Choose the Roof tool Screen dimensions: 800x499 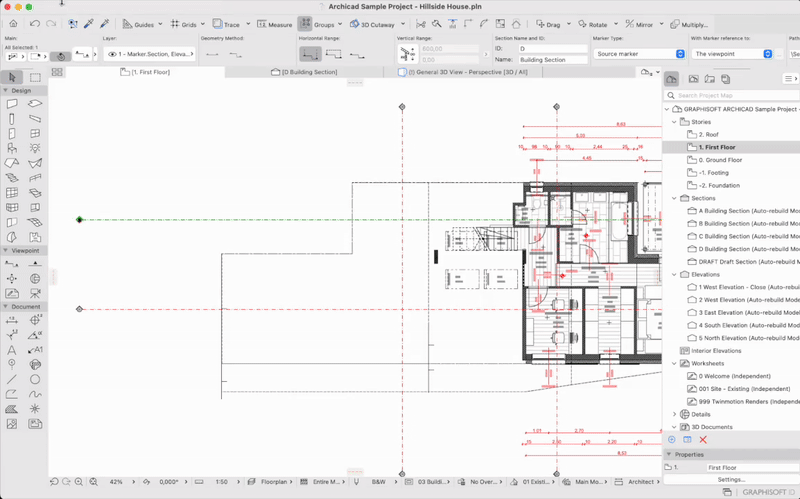(x=12, y=163)
